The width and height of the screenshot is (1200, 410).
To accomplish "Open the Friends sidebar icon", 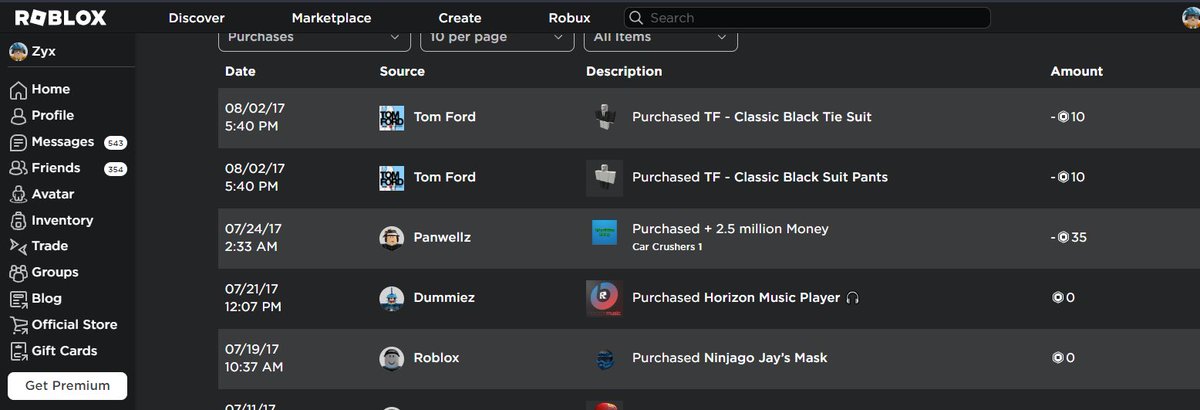I will pos(18,168).
